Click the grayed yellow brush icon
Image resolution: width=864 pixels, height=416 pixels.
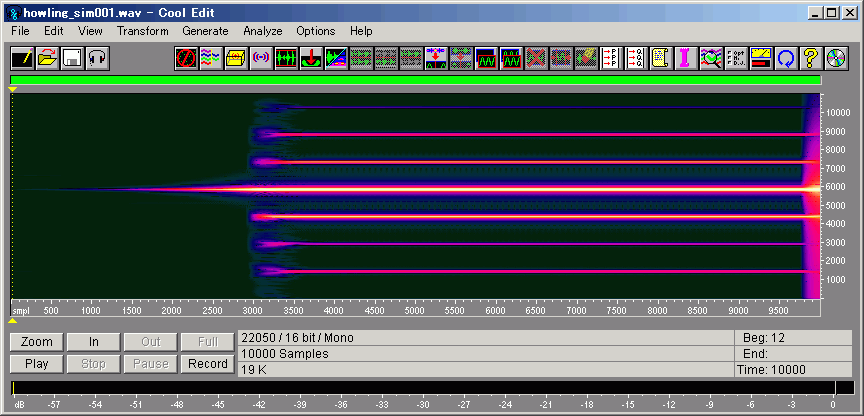coord(586,58)
